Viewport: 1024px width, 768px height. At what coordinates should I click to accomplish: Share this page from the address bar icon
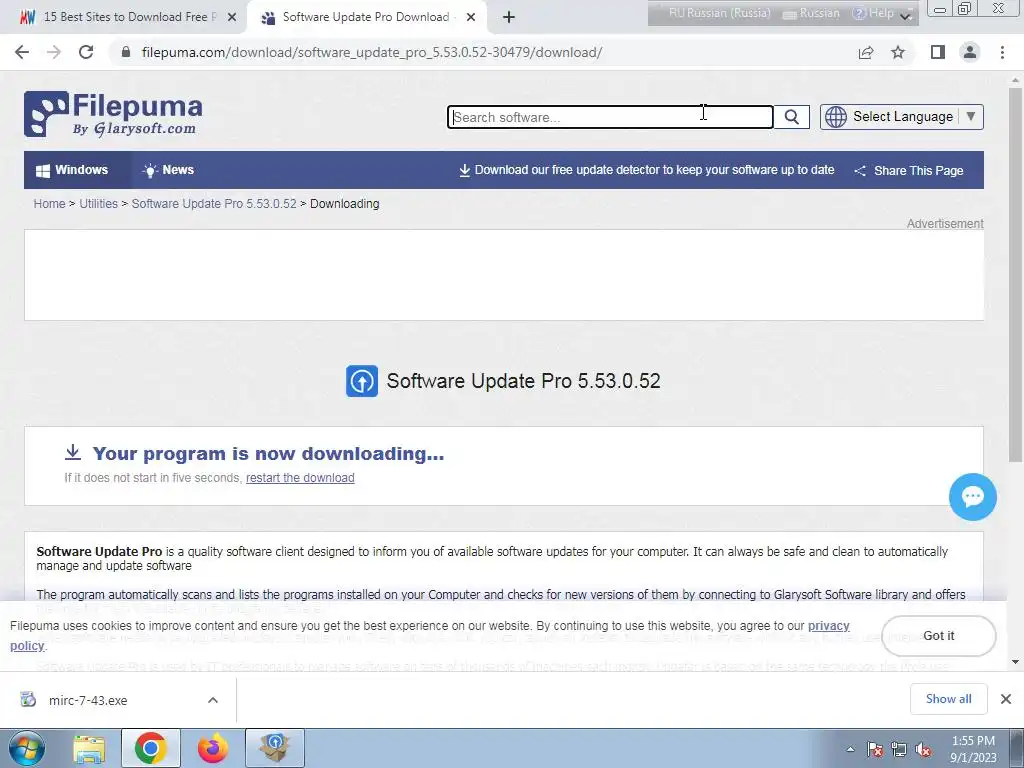866,52
